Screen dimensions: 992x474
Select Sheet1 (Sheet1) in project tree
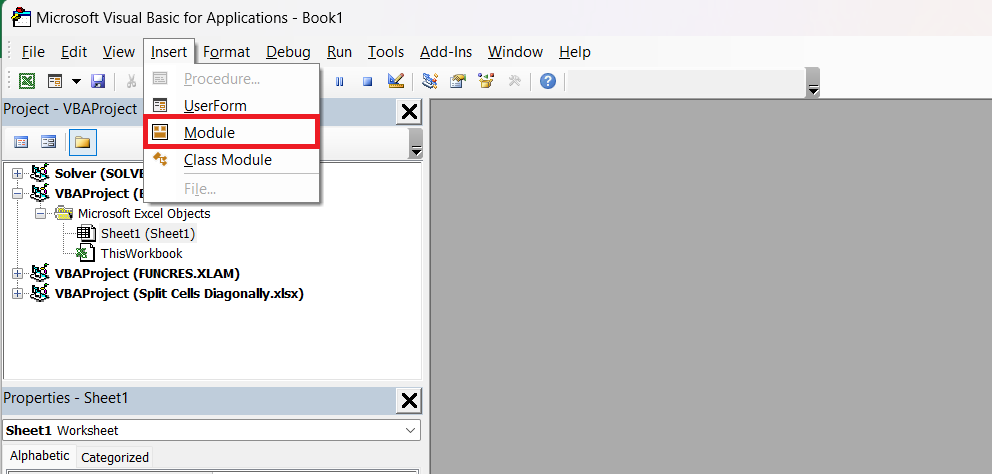(x=148, y=234)
